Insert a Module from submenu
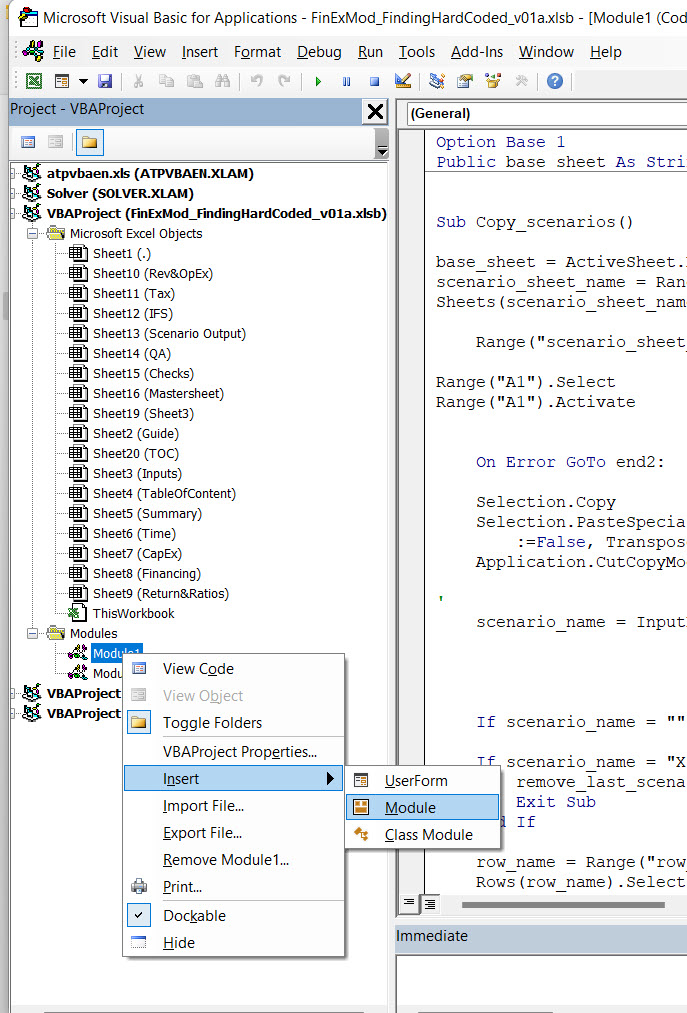 pos(423,808)
